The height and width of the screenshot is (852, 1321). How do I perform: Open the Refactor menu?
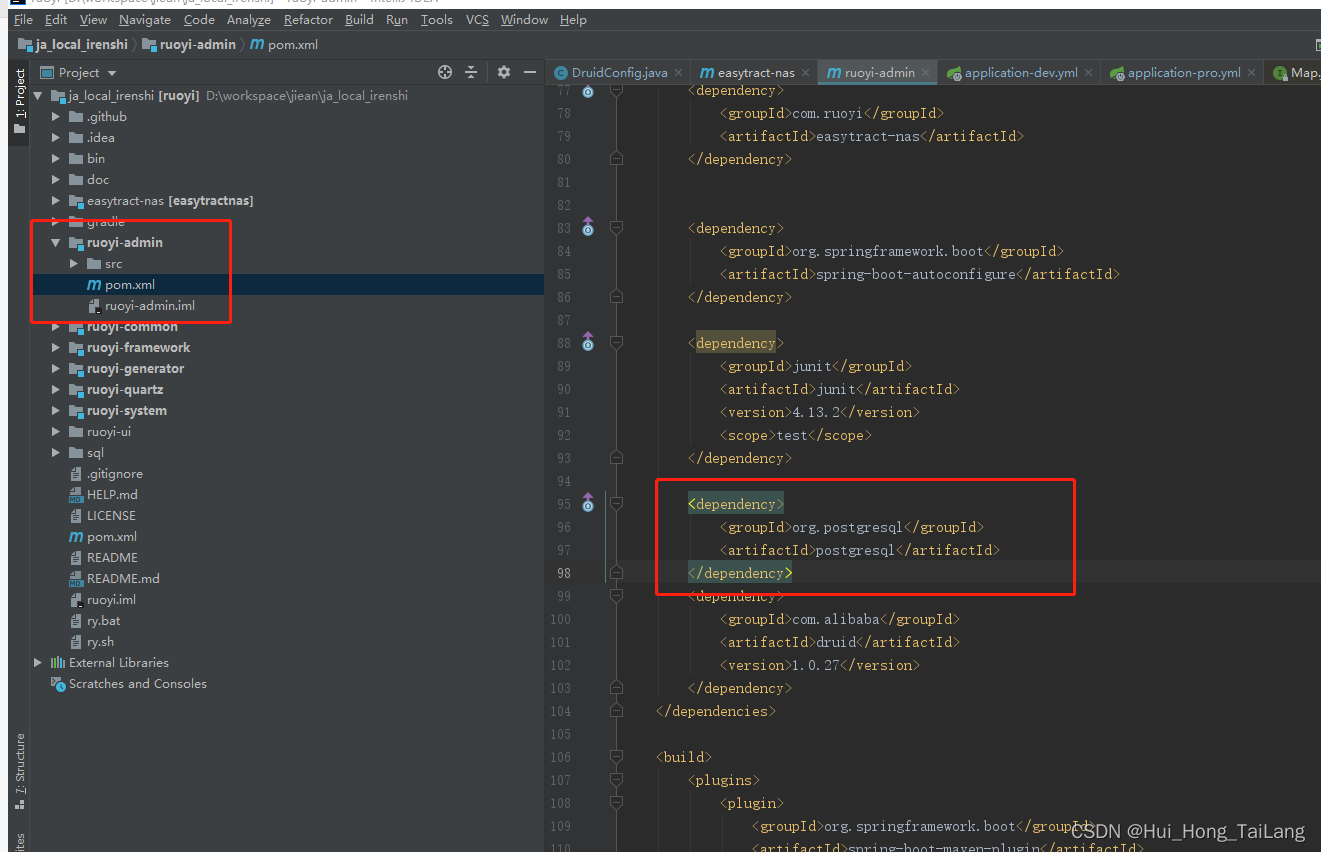308,19
